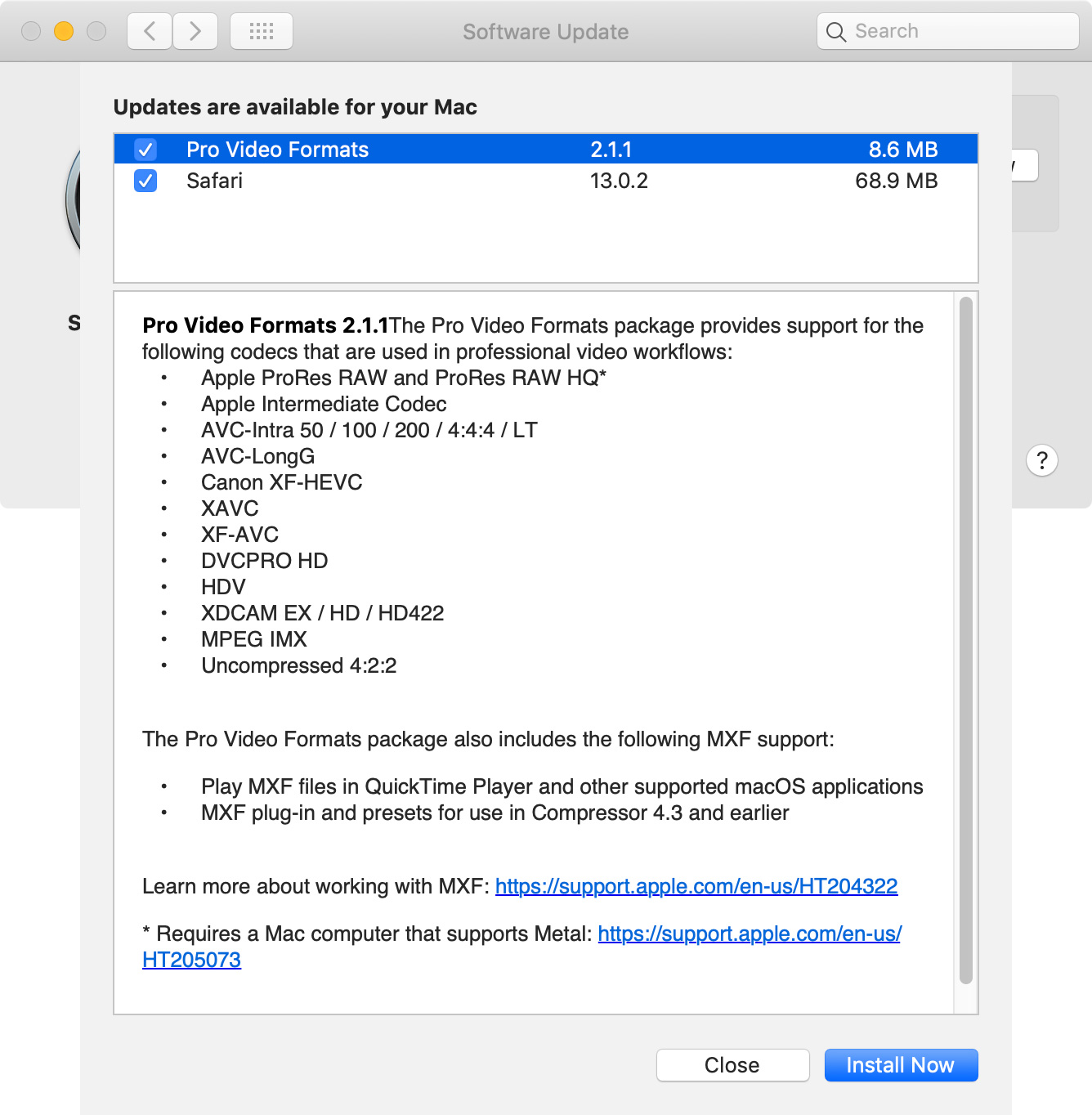Click the description pane scrollbar
The image size is (1092, 1115).
pyautogui.click(x=966, y=641)
